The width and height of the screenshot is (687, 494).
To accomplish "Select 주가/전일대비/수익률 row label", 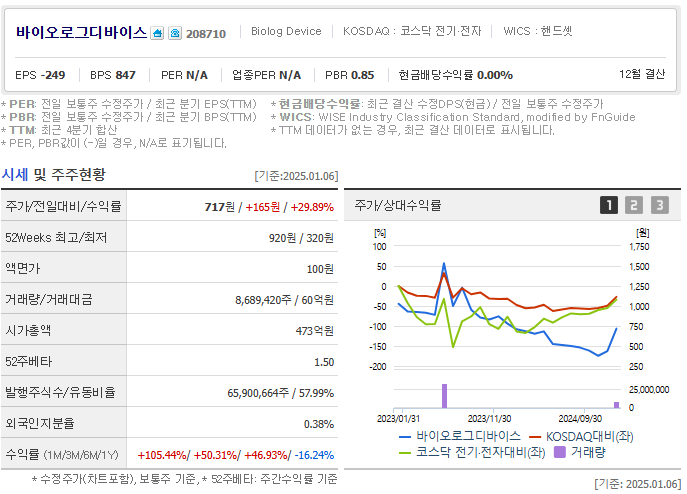I will pos(63,206).
